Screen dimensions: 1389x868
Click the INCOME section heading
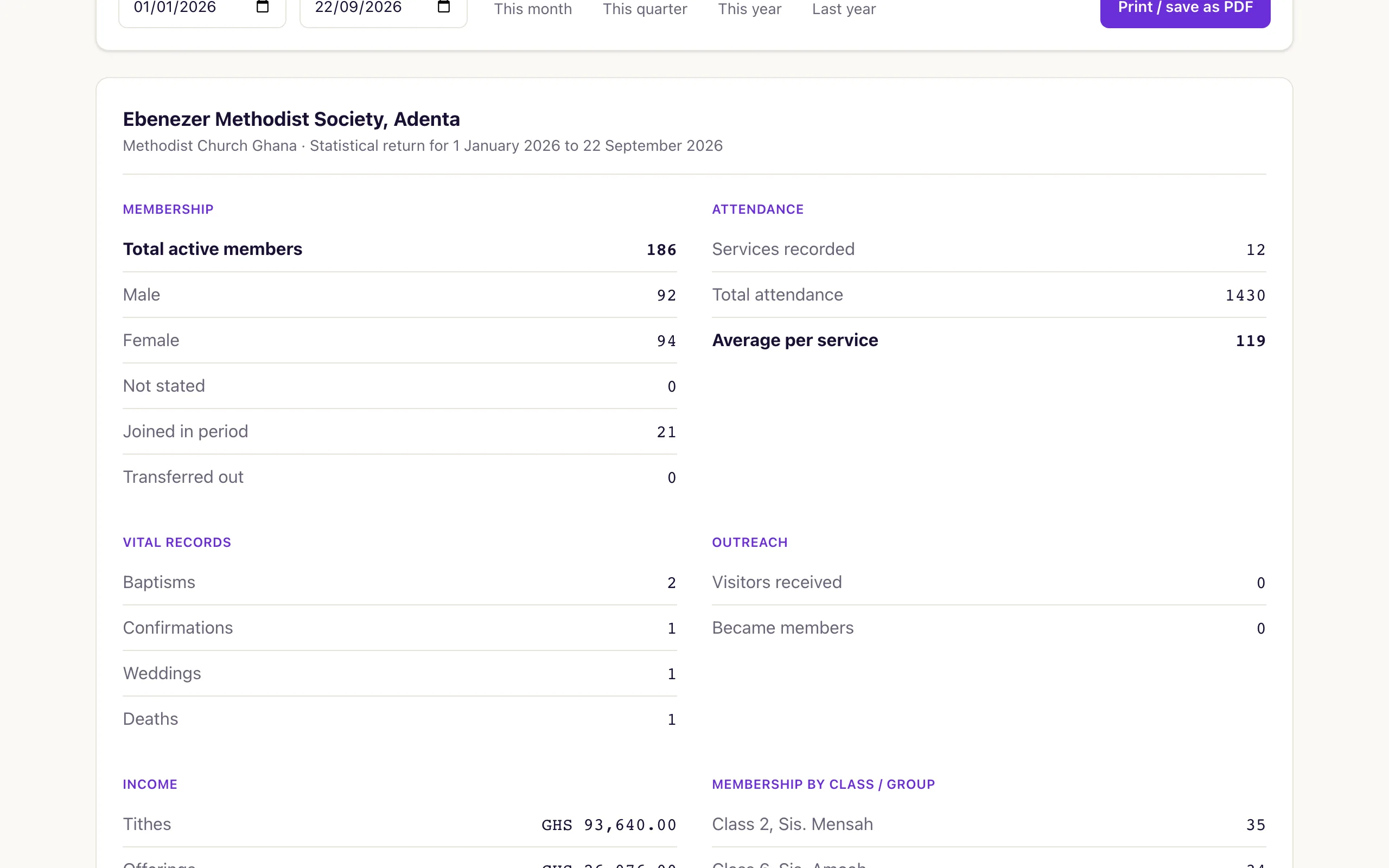tap(150, 784)
